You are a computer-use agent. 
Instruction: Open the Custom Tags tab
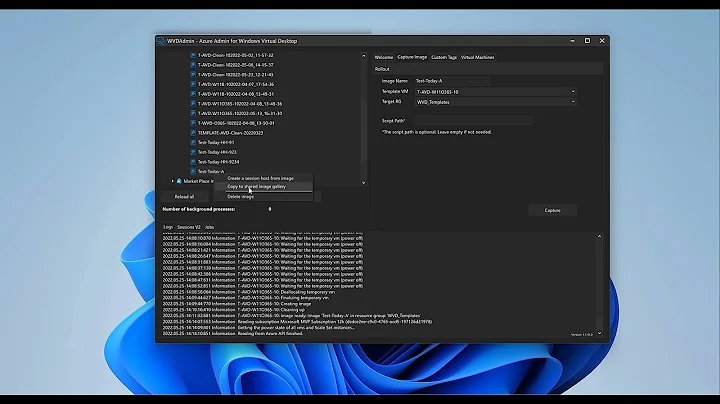tap(444, 57)
